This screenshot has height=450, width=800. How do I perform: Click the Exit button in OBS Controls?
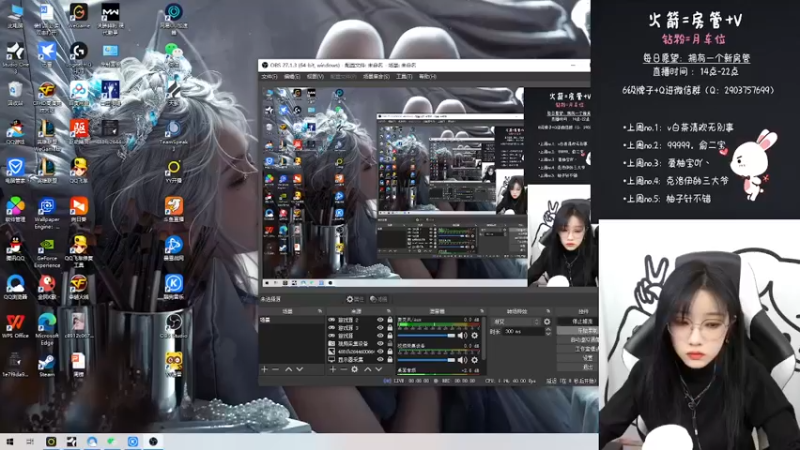tap(578, 367)
